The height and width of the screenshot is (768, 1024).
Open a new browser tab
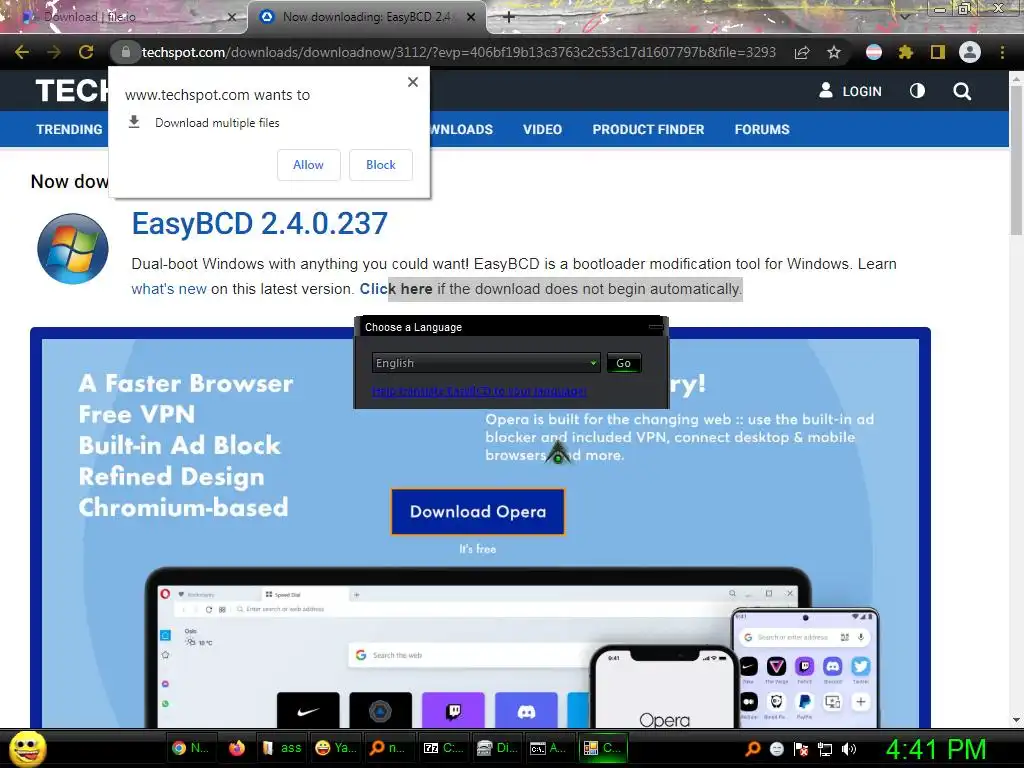[x=509, y=17]
